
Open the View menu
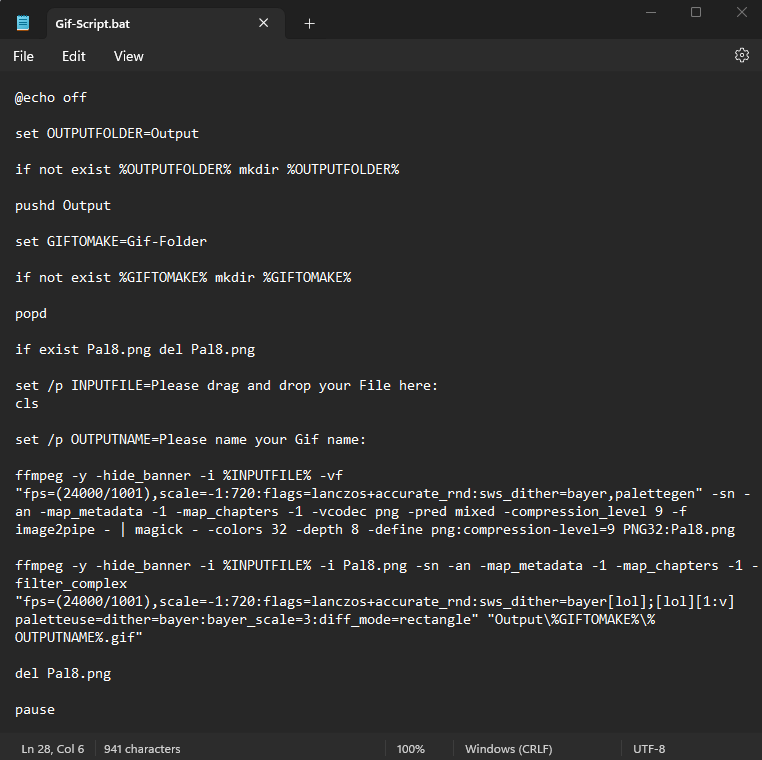coord(129,56)
